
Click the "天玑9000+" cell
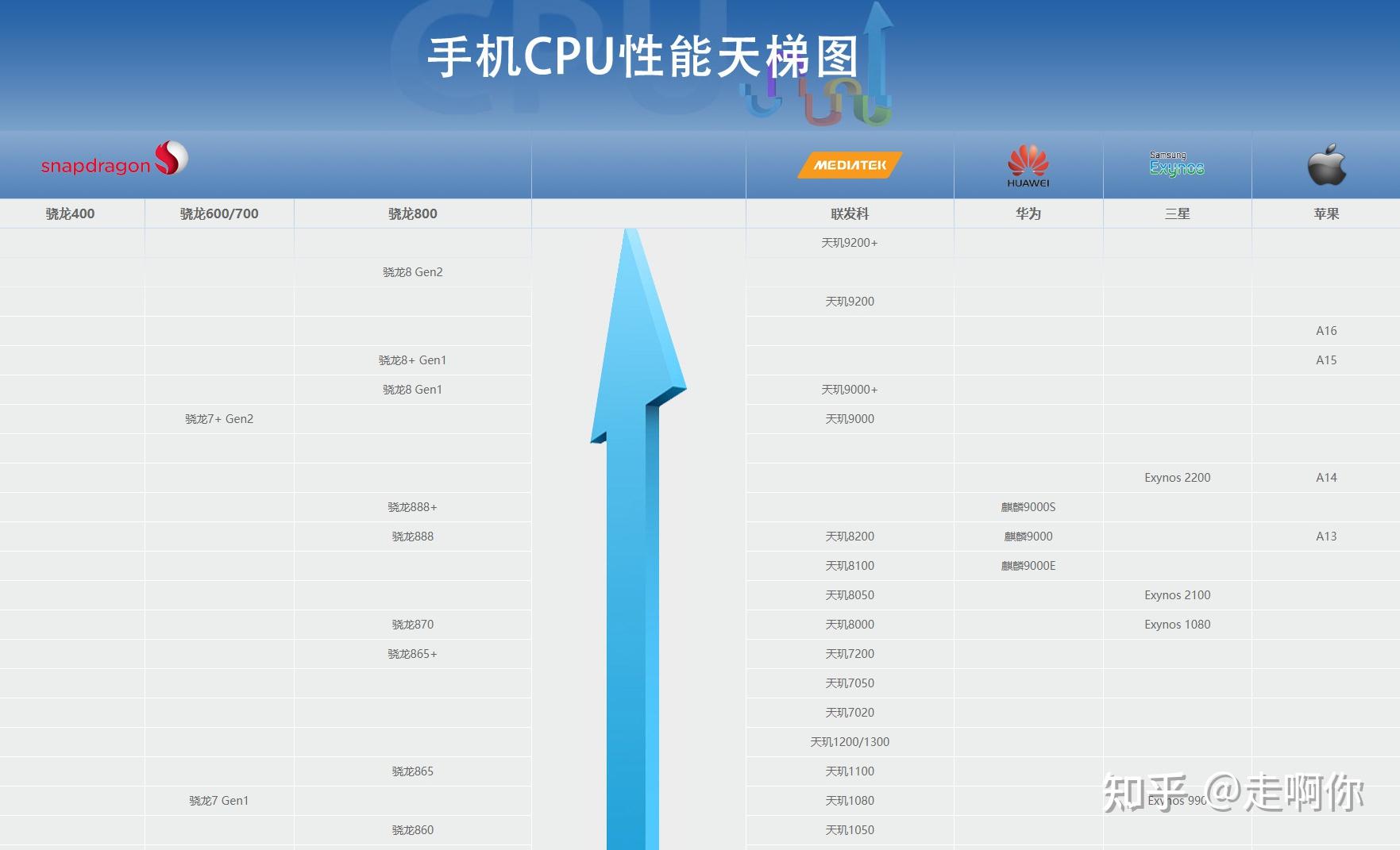(850, 390)
